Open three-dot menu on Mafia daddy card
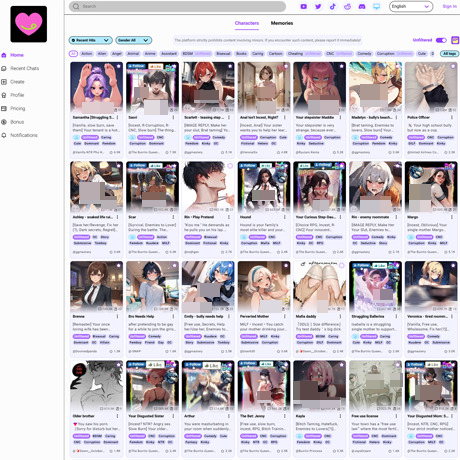The image size is (460, 460). coord(340,316)
